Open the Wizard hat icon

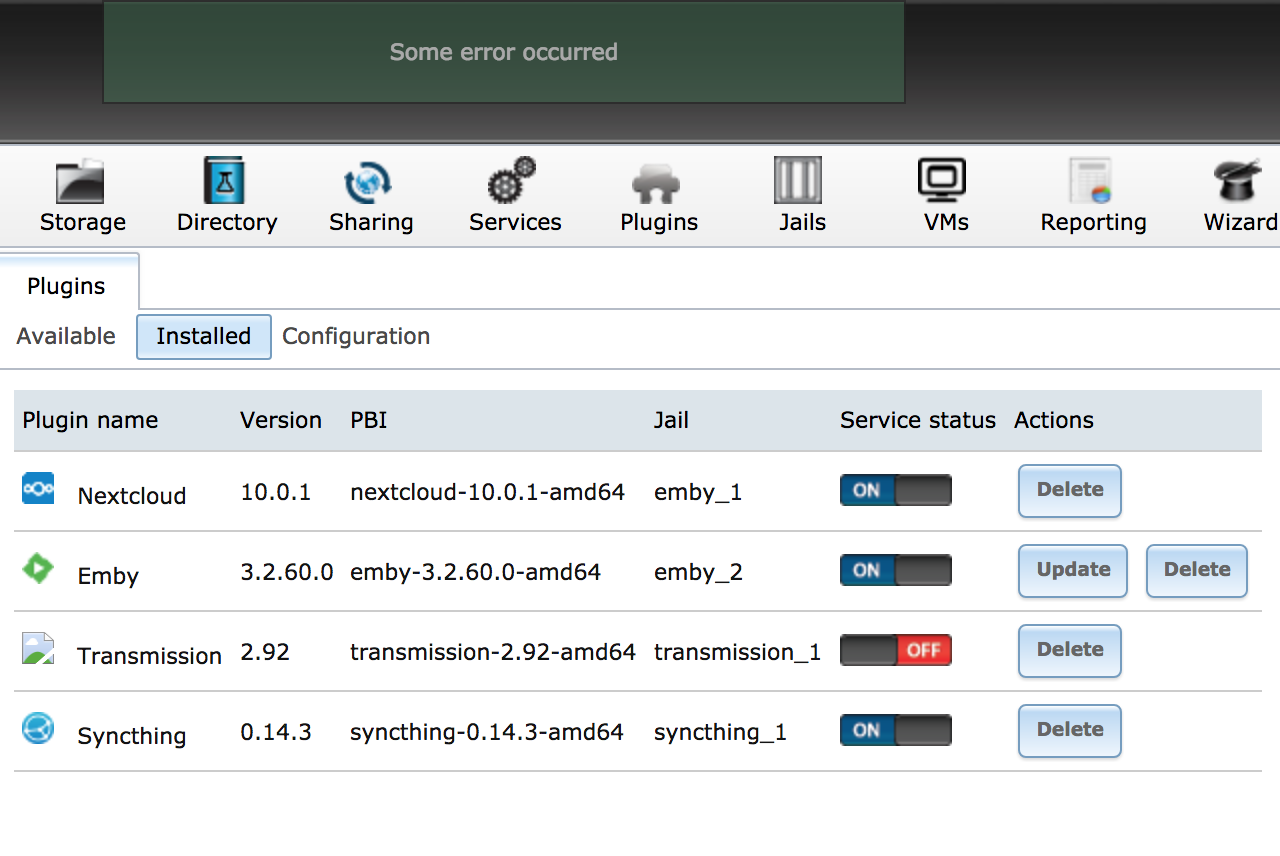coord(1238,181)
